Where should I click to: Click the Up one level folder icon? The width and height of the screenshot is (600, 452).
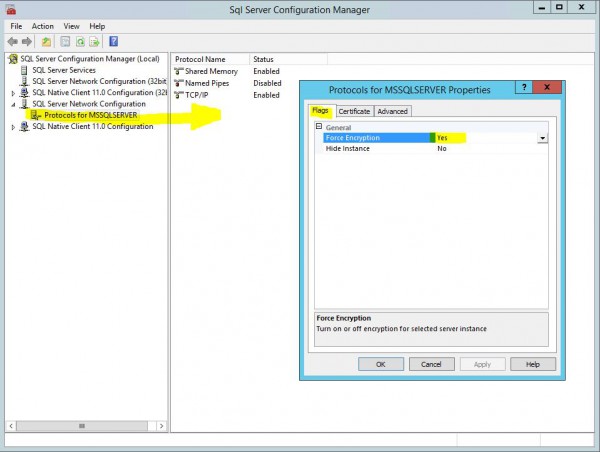46,41
